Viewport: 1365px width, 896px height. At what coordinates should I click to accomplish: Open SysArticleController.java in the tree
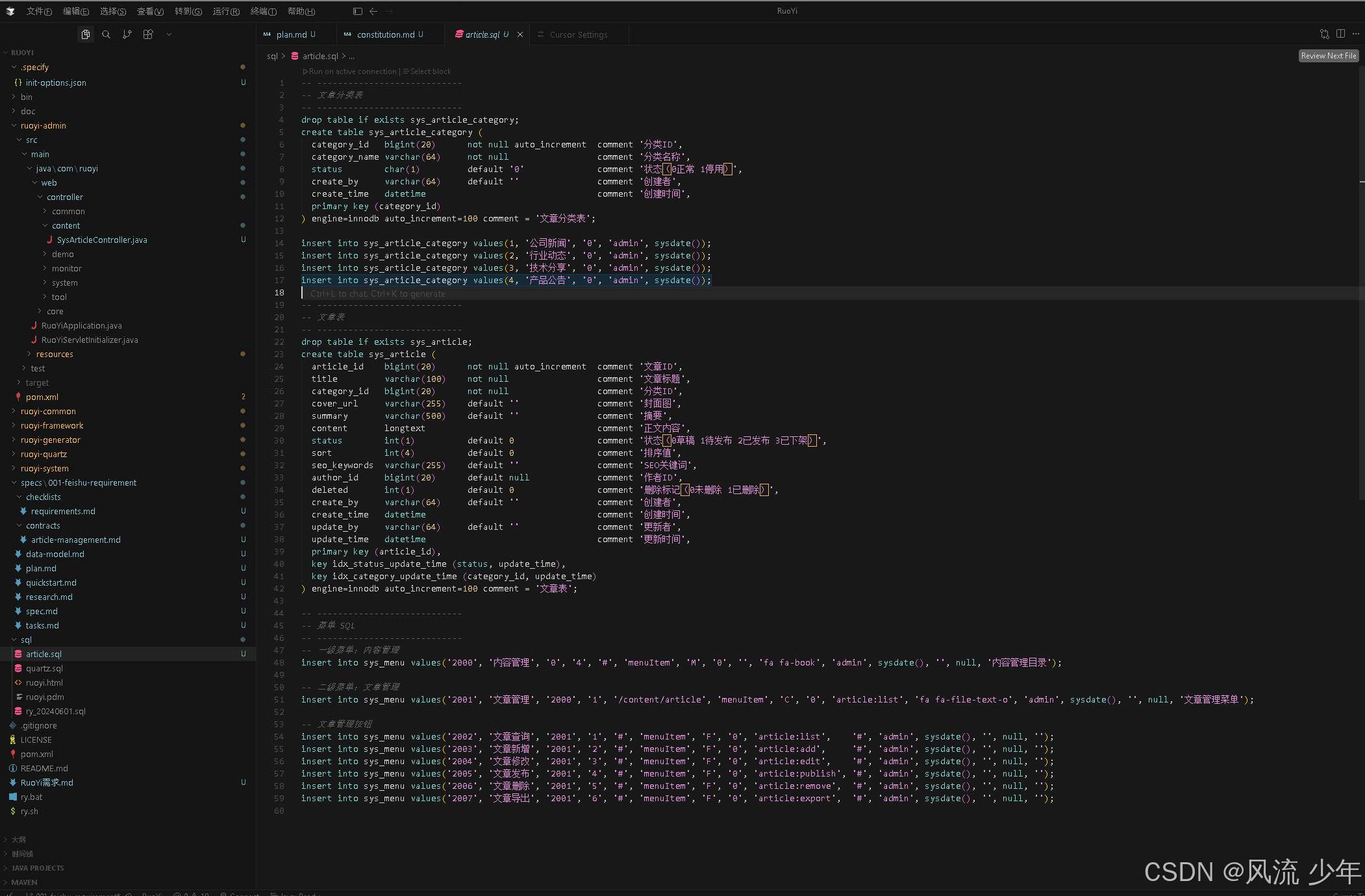coord(101,240)
